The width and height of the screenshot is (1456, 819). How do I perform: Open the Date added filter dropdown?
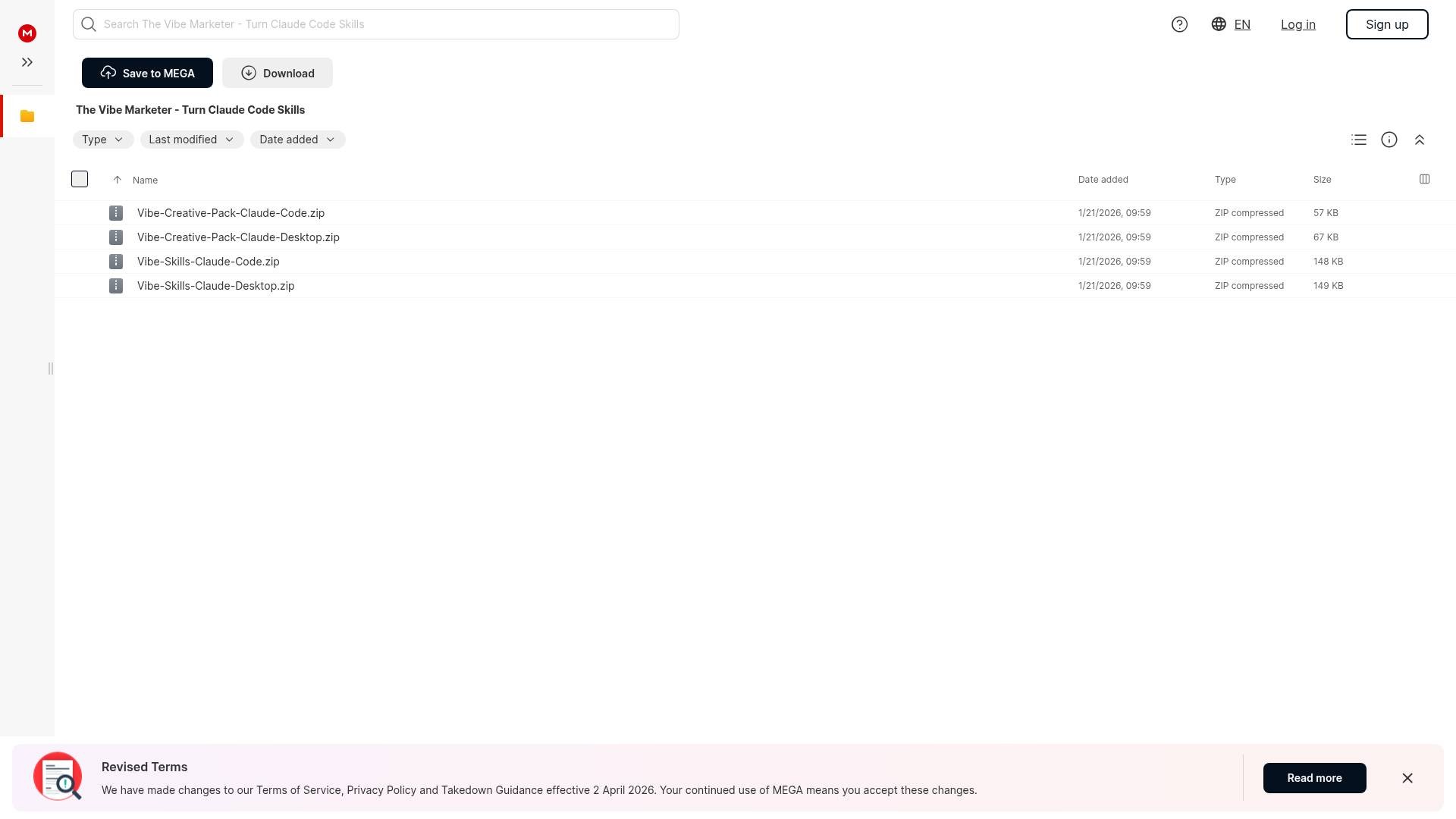(x=297, y=140)
